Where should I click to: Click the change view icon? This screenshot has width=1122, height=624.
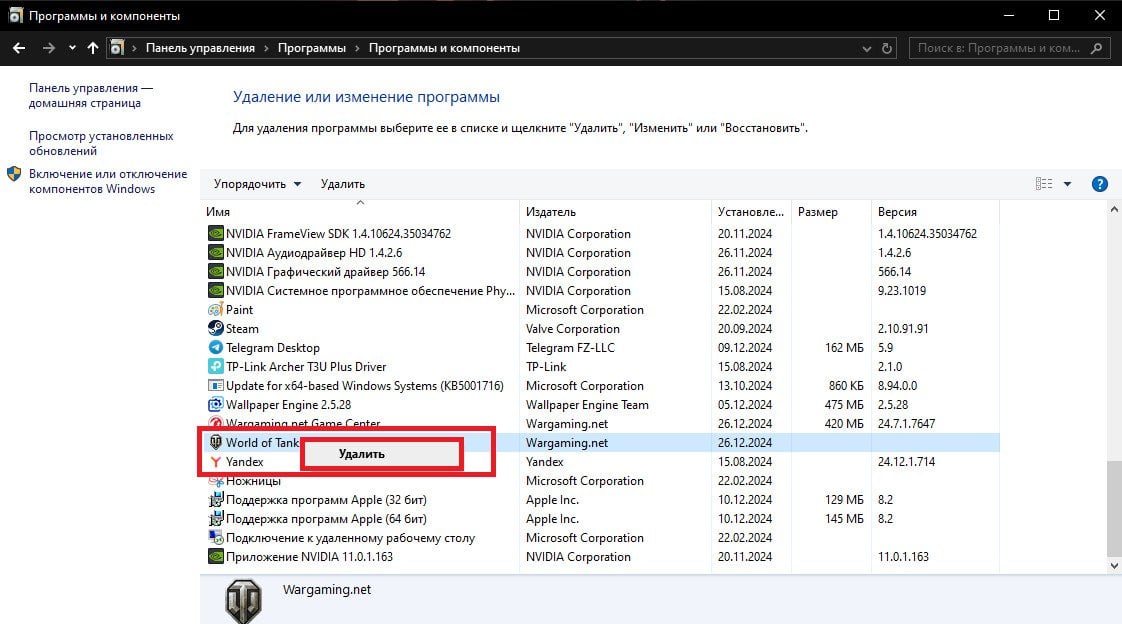pyautogui.click(x=1044, y=184)
